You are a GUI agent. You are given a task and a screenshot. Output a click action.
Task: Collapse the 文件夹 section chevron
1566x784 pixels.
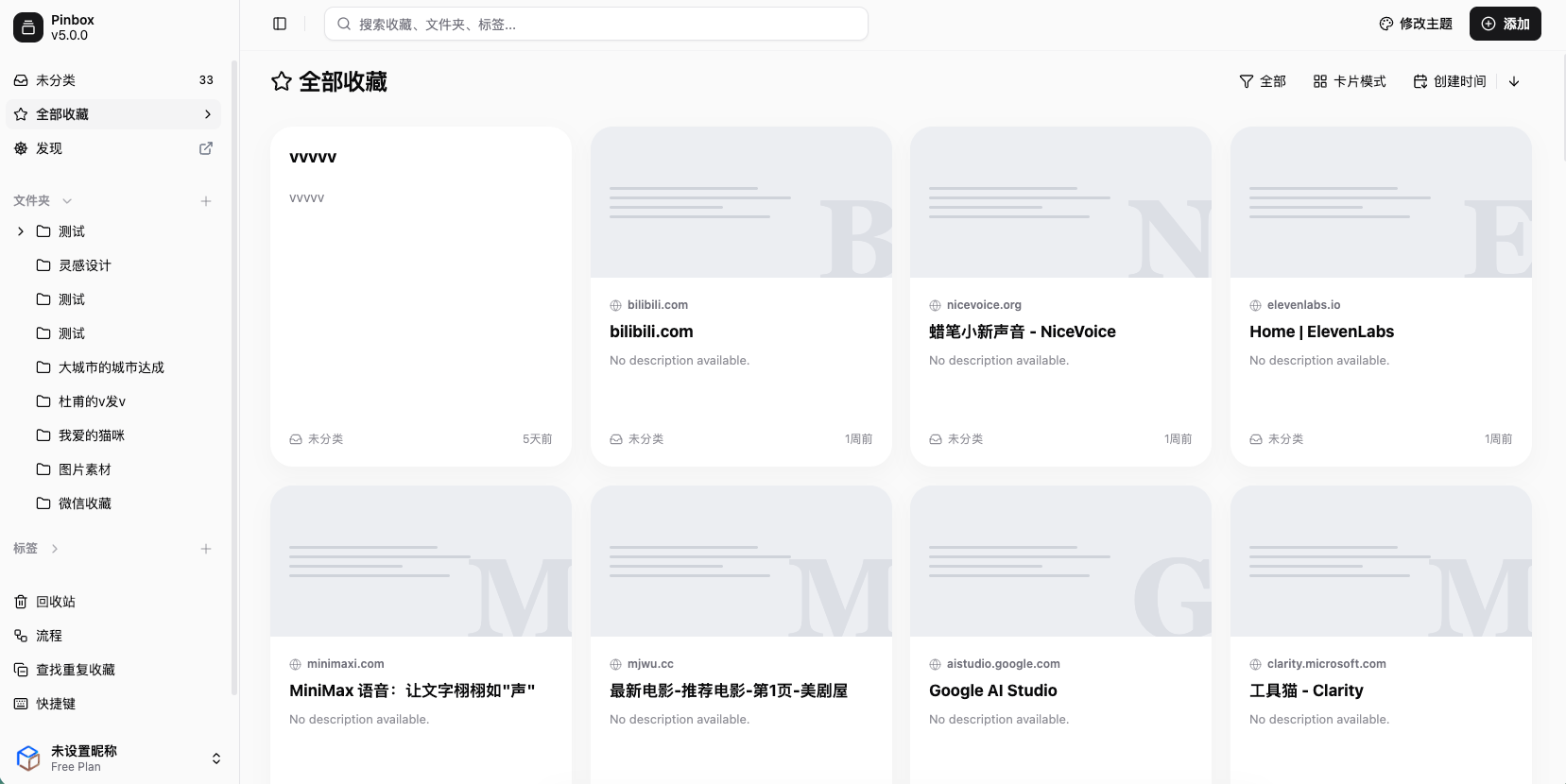click(x=67, y=201)
